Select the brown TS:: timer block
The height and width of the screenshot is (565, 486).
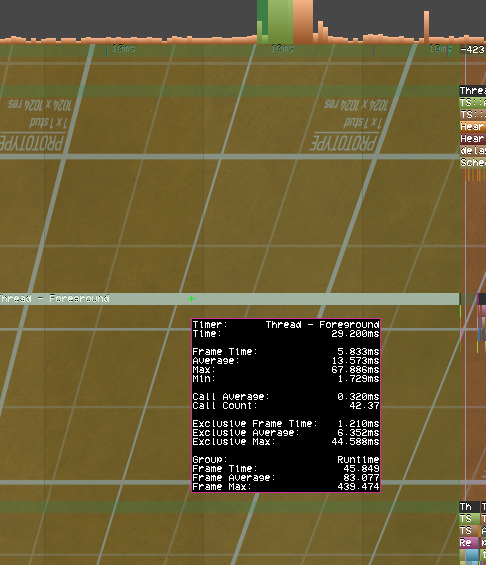[x=473, y=115]
